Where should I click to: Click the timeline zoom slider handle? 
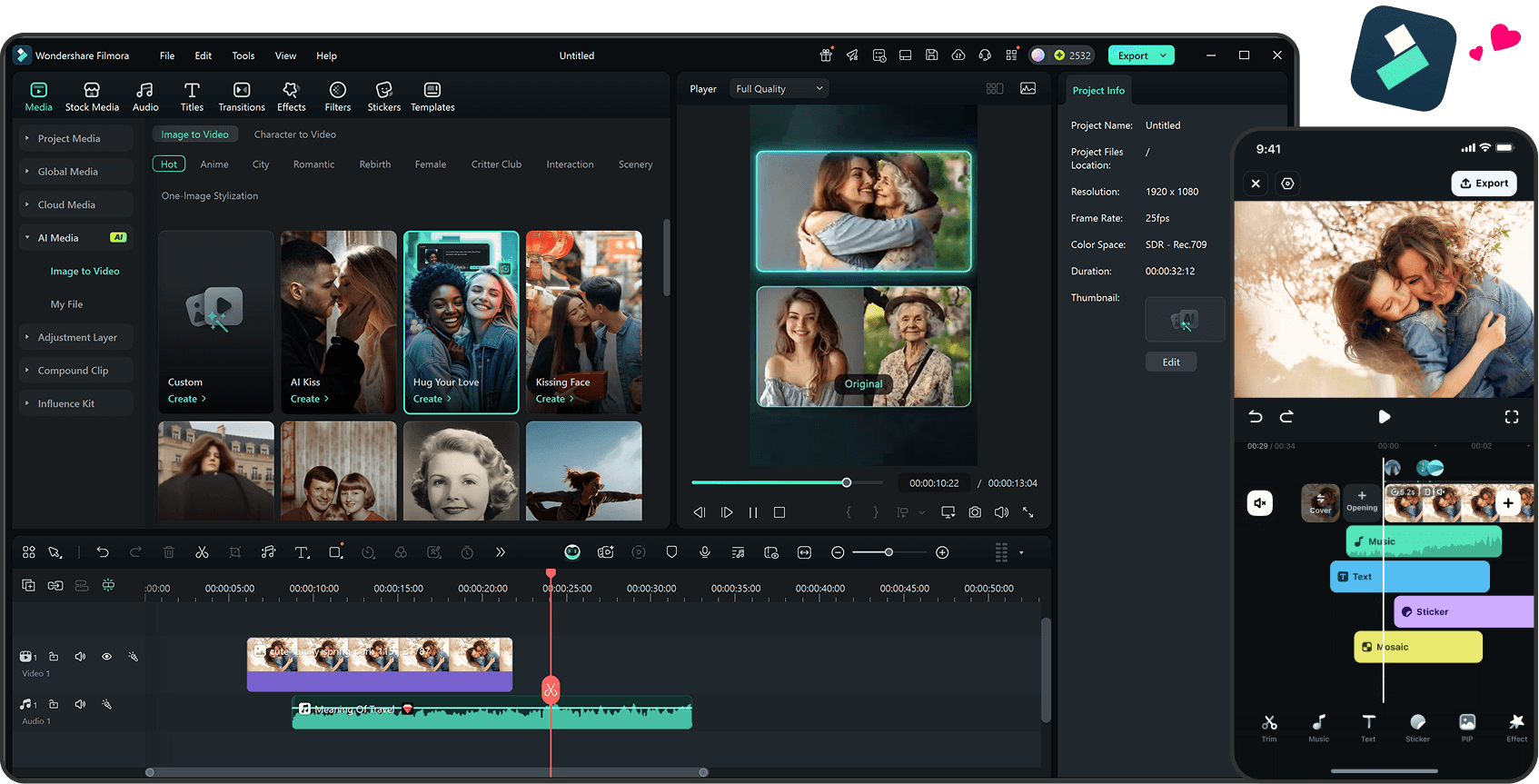pos(889,552)
